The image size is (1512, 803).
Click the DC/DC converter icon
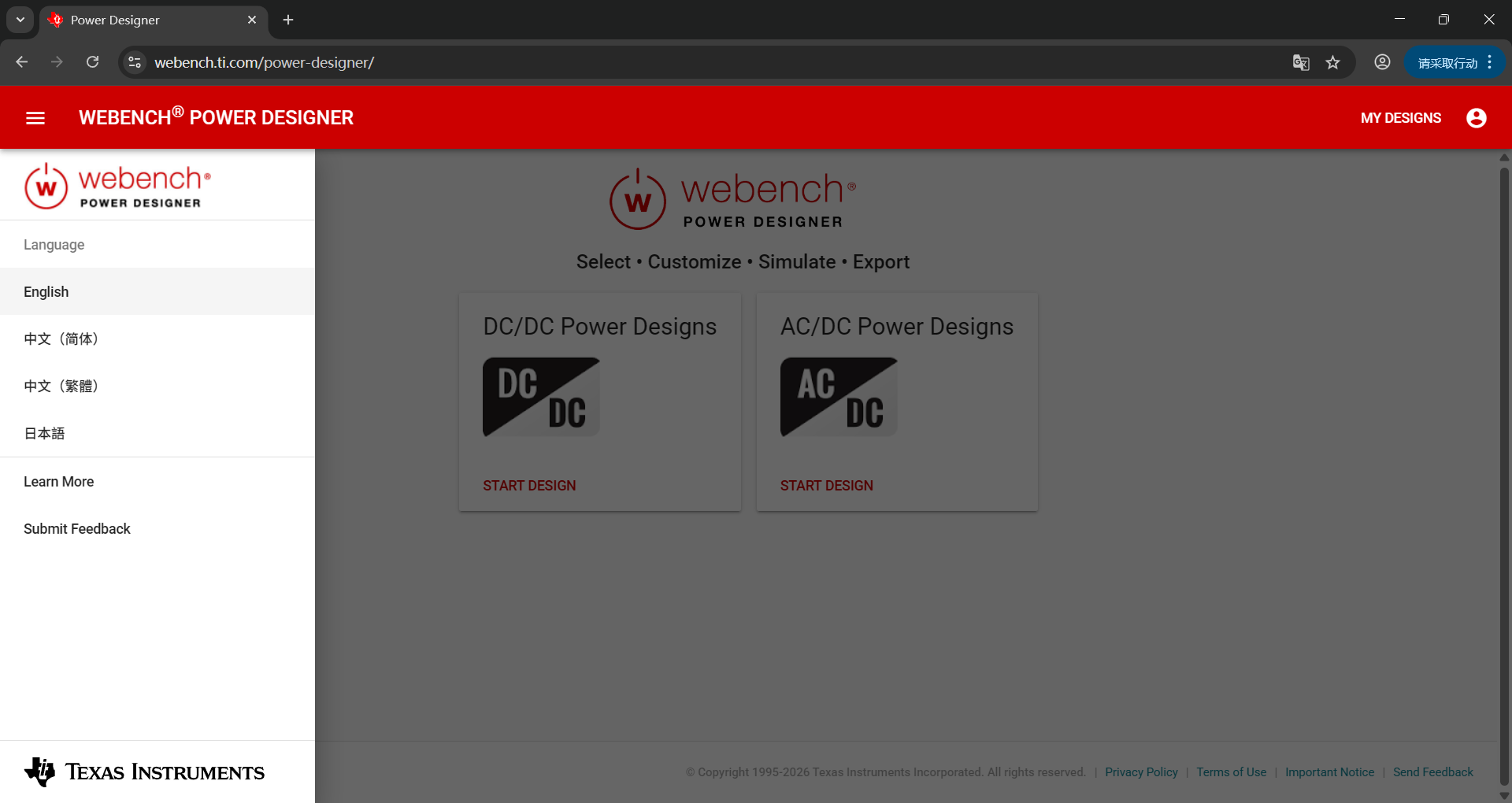pyautogui.click(x=541, y=397)
